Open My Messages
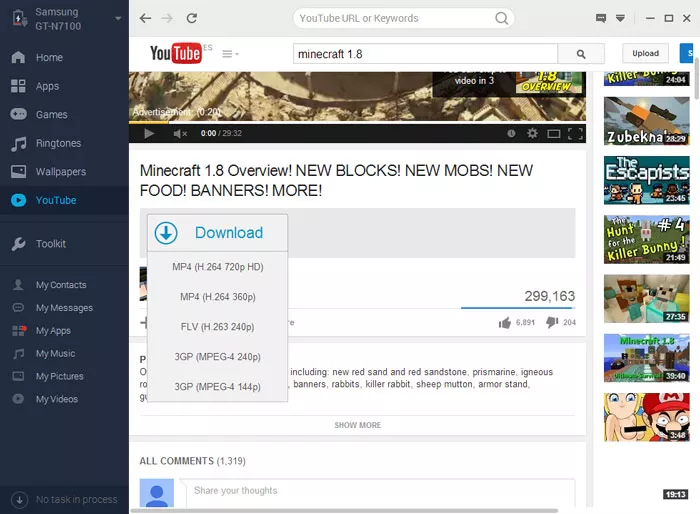 64,308
